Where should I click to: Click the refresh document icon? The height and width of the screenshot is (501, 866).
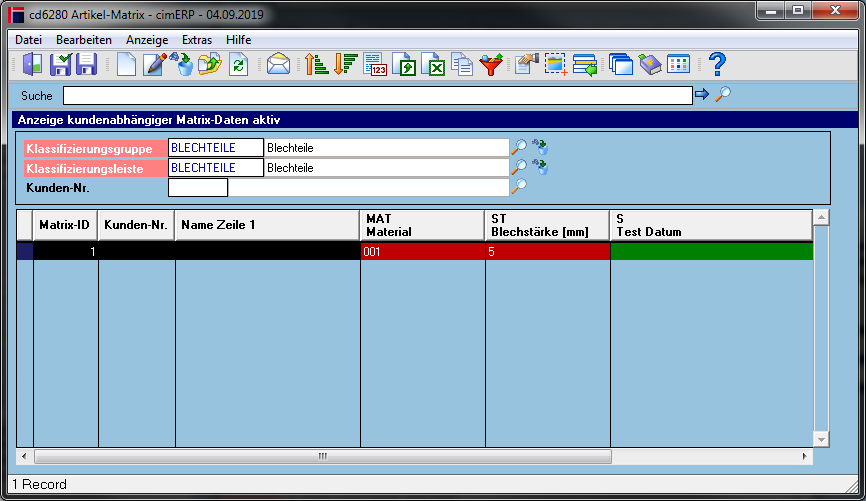click(239, 65)
